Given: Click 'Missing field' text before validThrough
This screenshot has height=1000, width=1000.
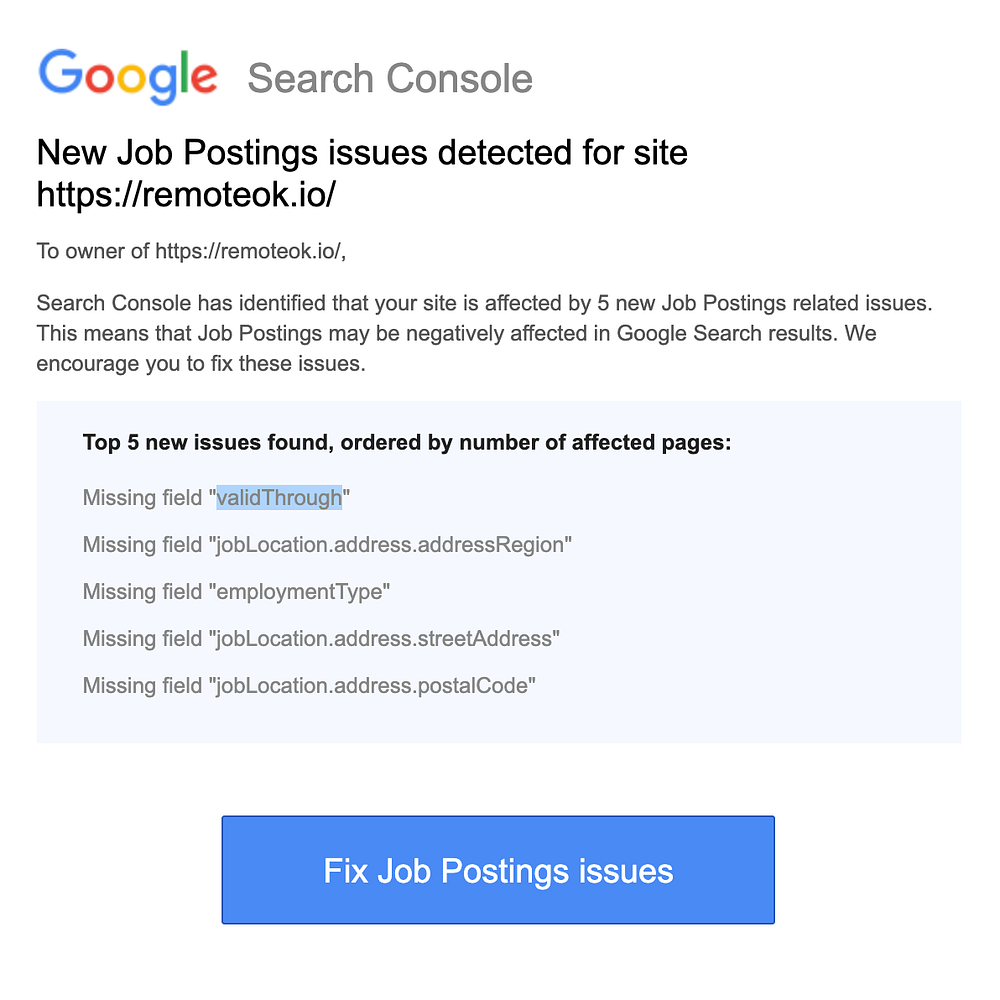Looking at the screenshot, I should click(142, 498).
